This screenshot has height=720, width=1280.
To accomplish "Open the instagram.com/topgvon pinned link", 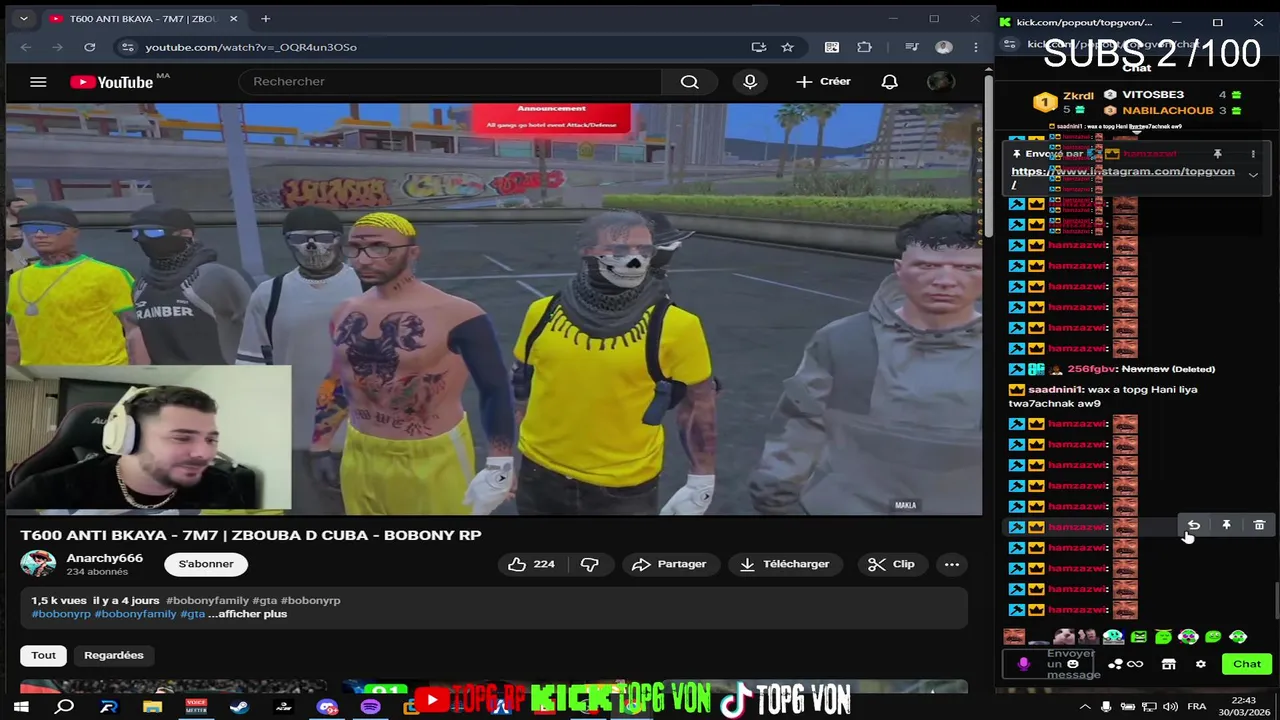I will tap(1123, 172).
